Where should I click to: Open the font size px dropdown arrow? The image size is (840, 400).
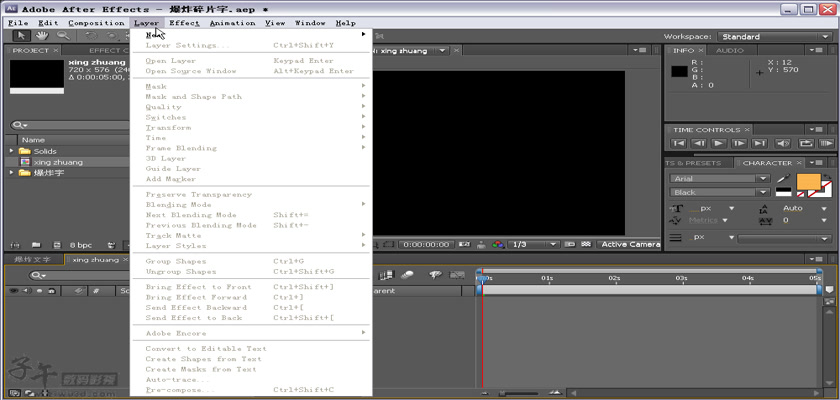[x=732, y=208]
